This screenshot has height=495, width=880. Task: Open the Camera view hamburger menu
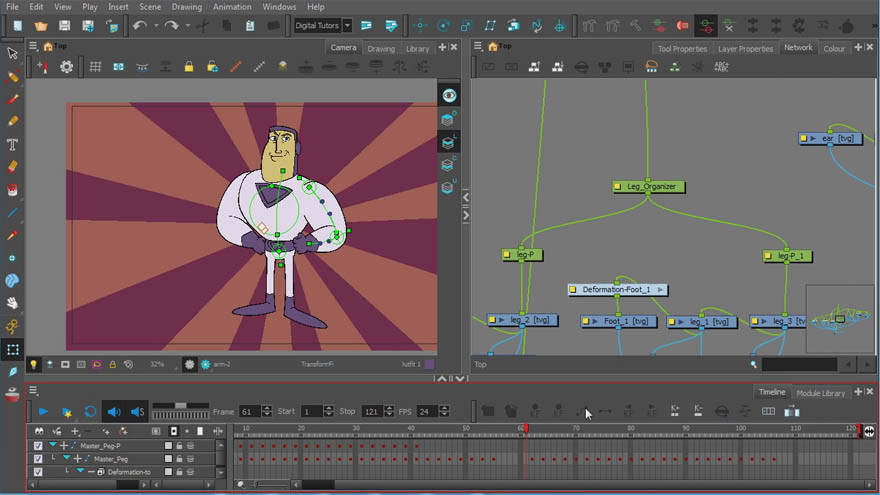[x=33, y=47]
